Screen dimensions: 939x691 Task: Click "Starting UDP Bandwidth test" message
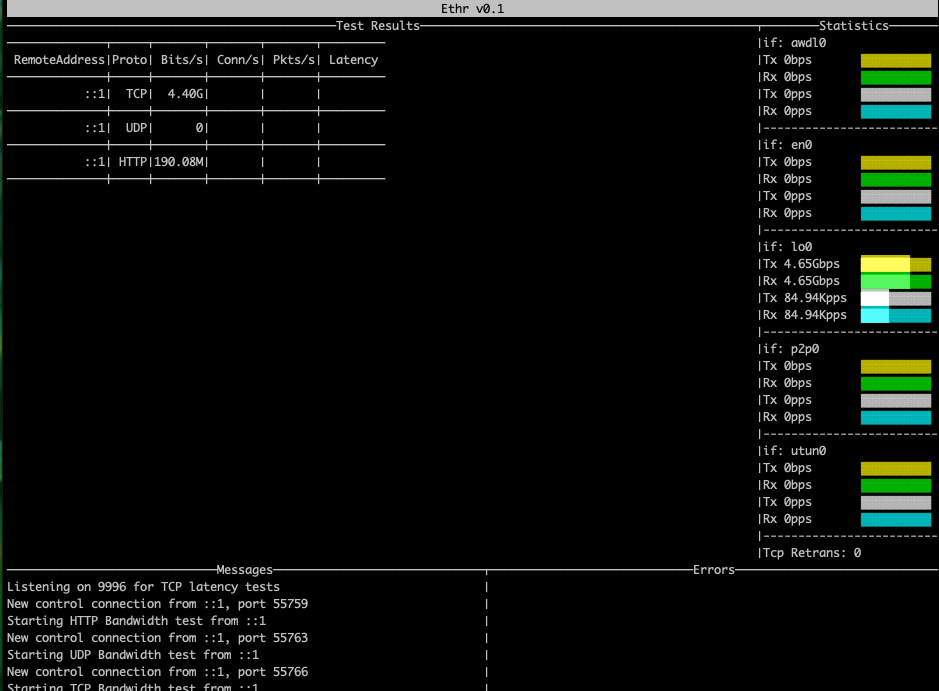click(x=133, y=654)
